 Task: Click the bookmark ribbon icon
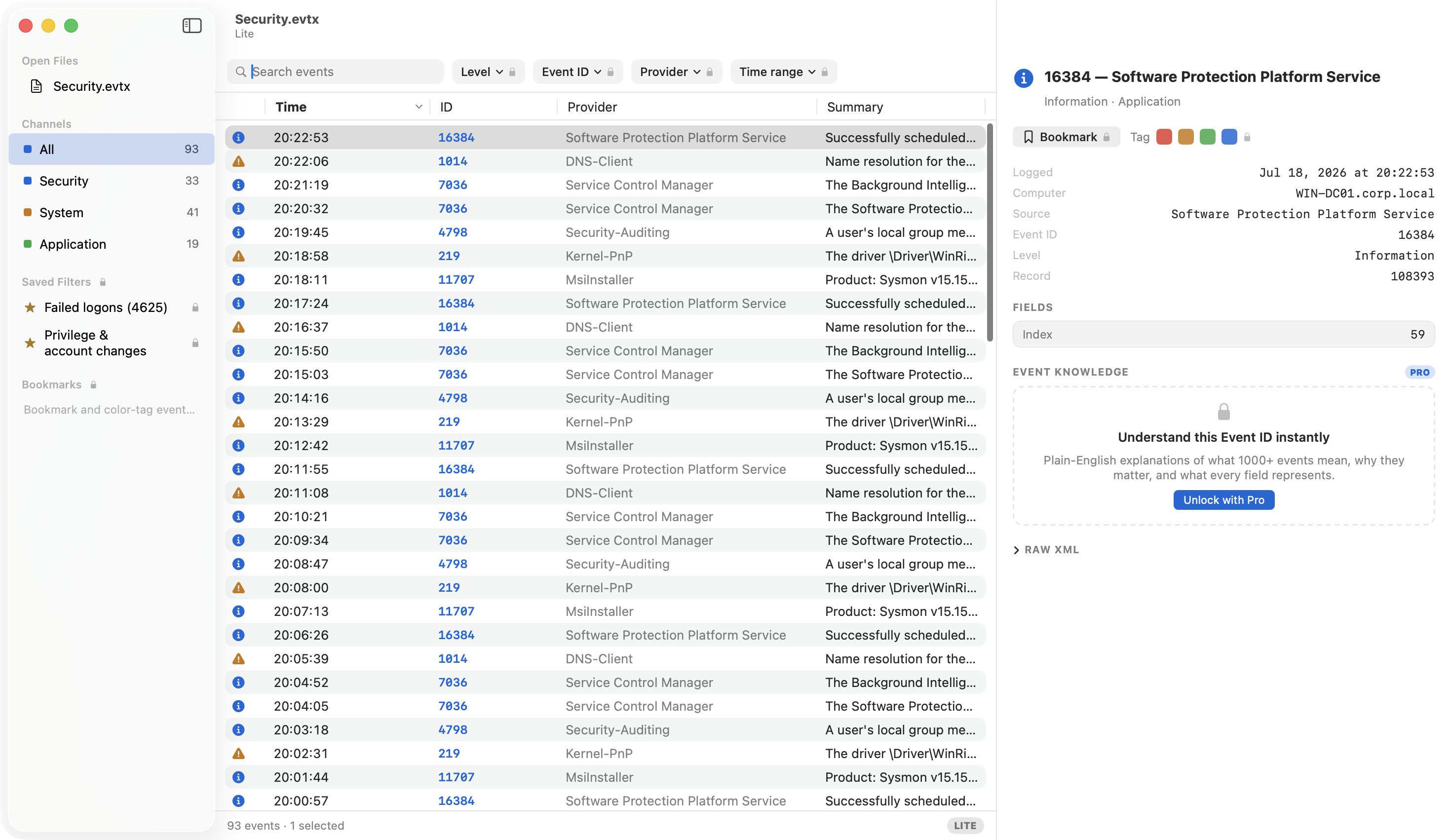coord(1028,137)
